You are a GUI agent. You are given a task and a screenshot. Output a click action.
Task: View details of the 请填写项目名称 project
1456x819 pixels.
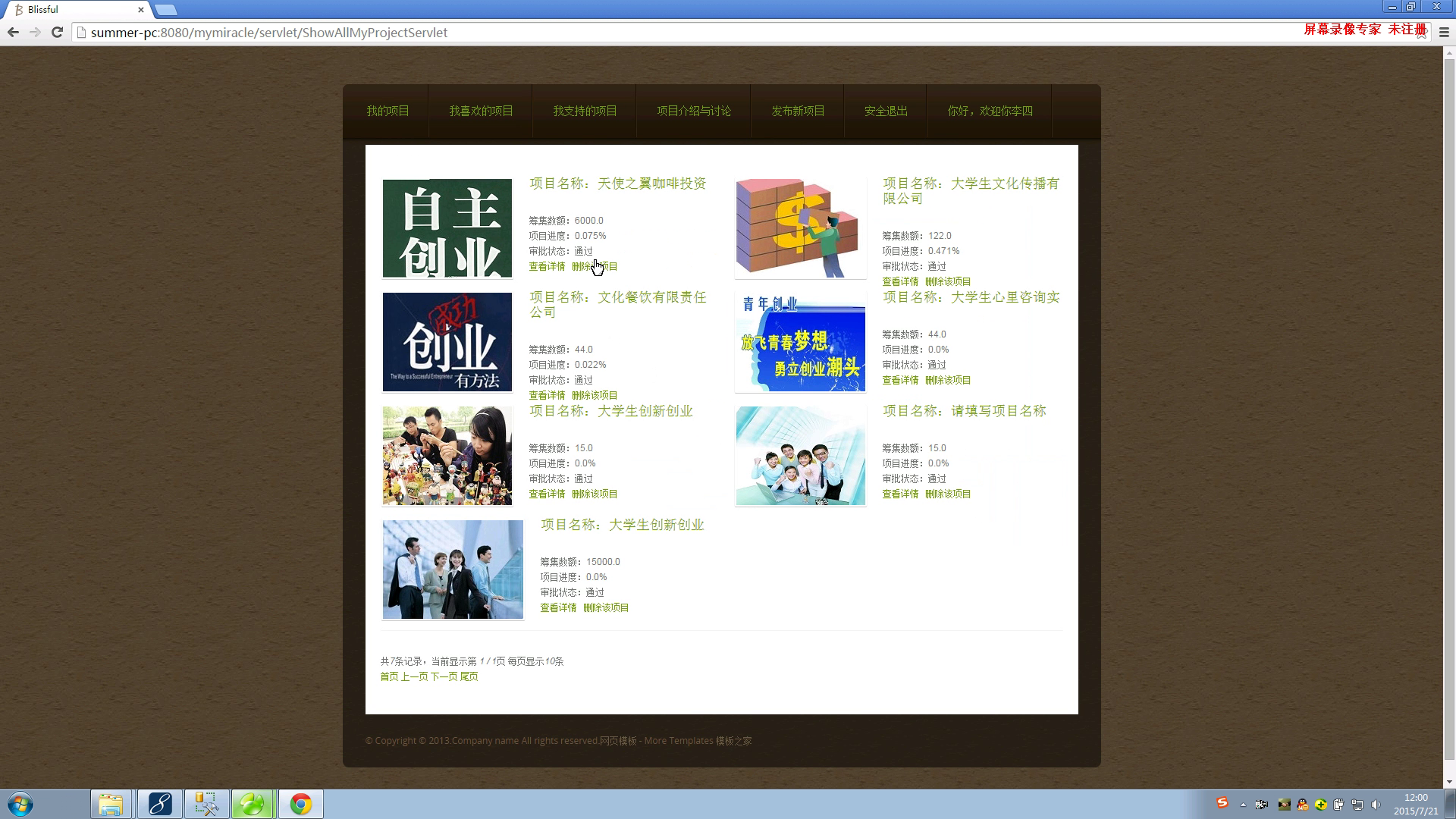[x=900, y=494]
